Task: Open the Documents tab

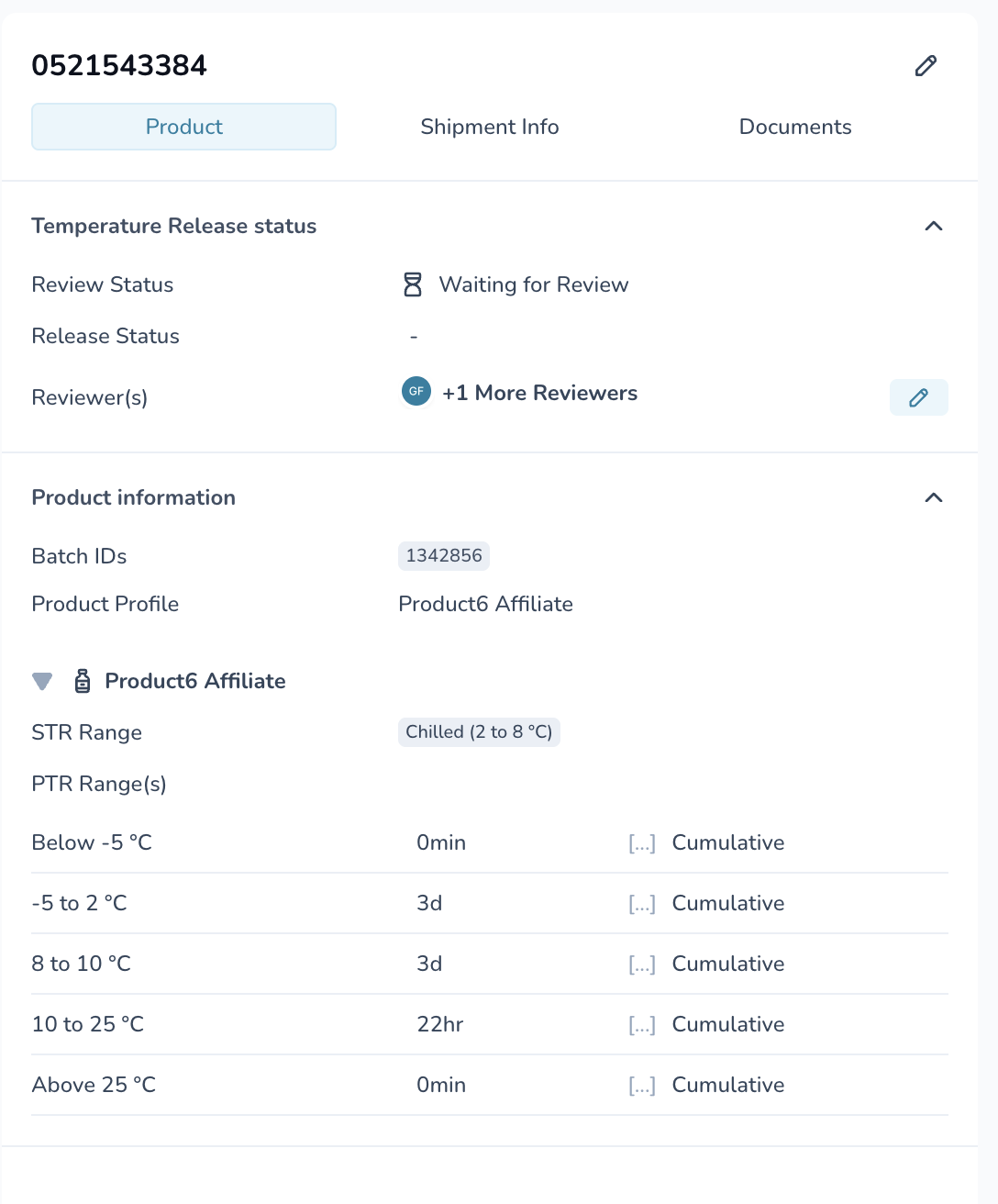Action: coord(795,127)
